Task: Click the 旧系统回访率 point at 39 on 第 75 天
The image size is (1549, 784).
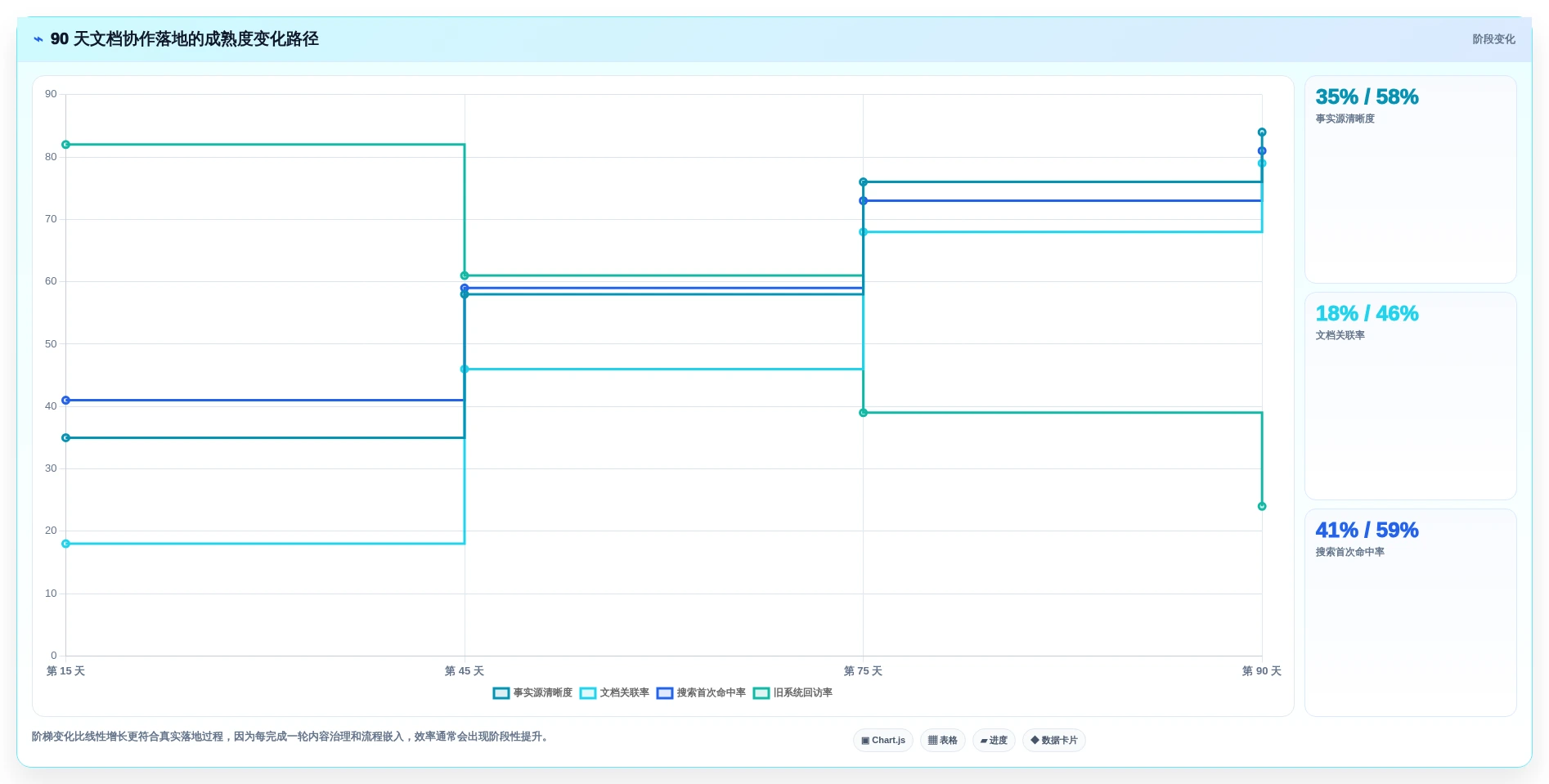Action: pyautogui.click(x=863, y=413)
